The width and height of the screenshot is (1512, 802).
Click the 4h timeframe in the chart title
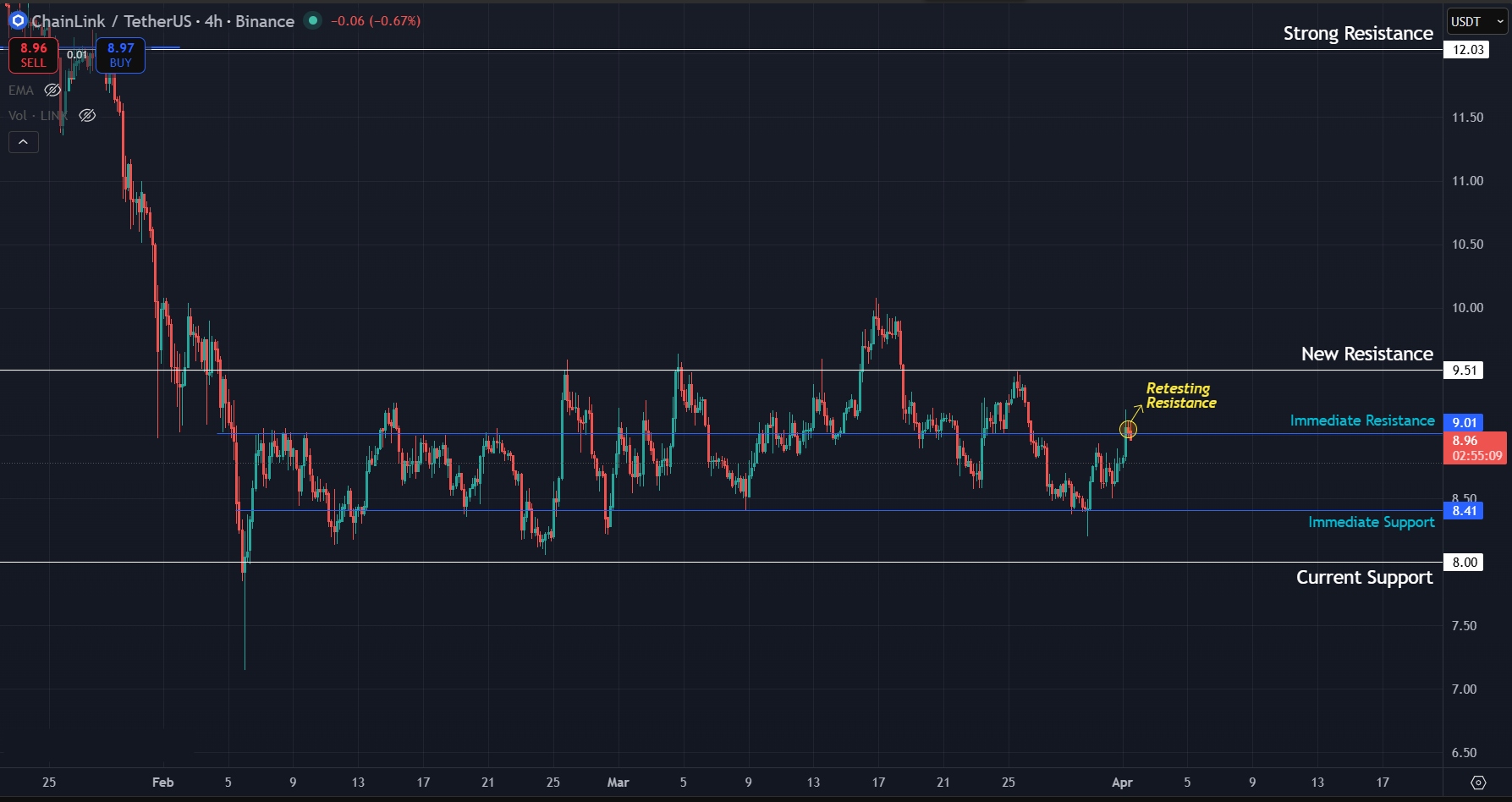(x=214, y=21)
